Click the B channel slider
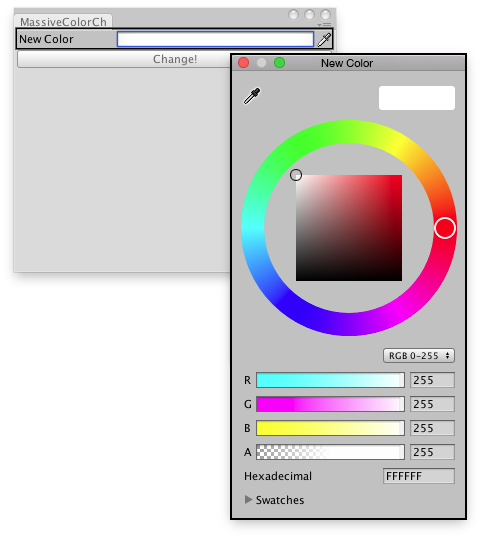 330,428
